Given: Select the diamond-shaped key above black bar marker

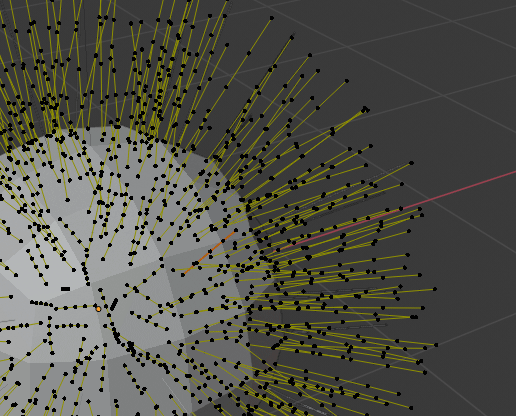Looking at the screenshot, I should (63, 170).
